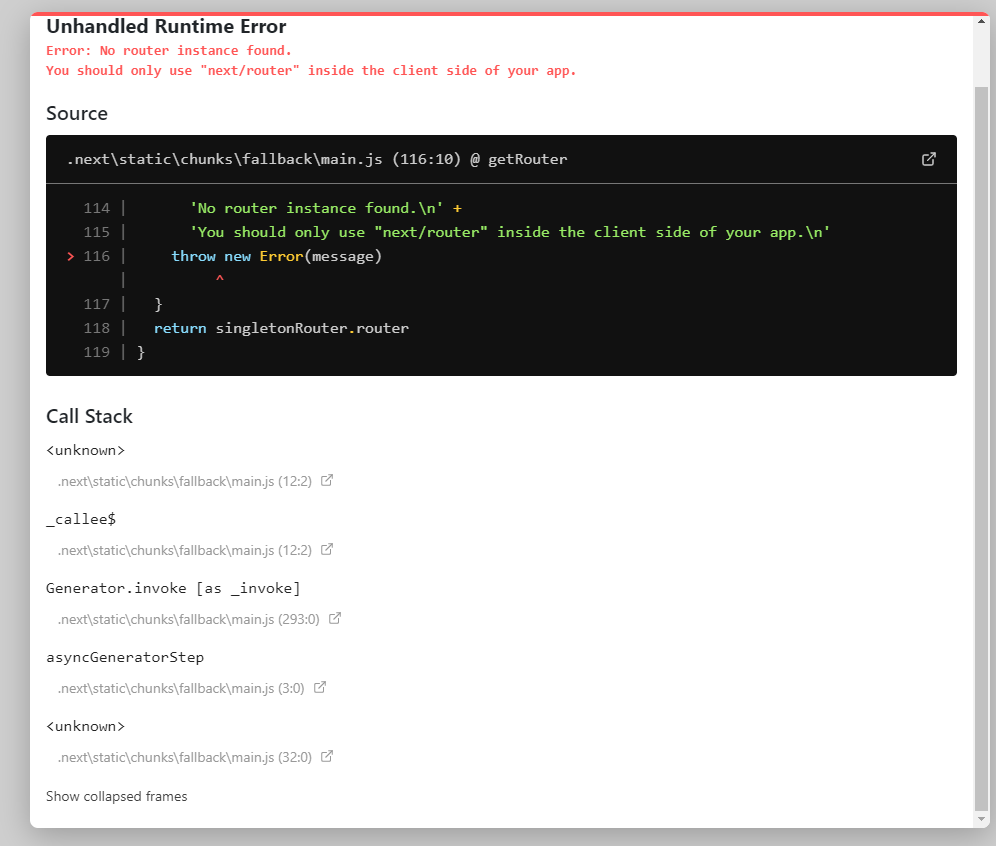The image size is (996, 846).
Task: Click main.js (12:2) path under _callee$
Action: (x=185, y=551)
